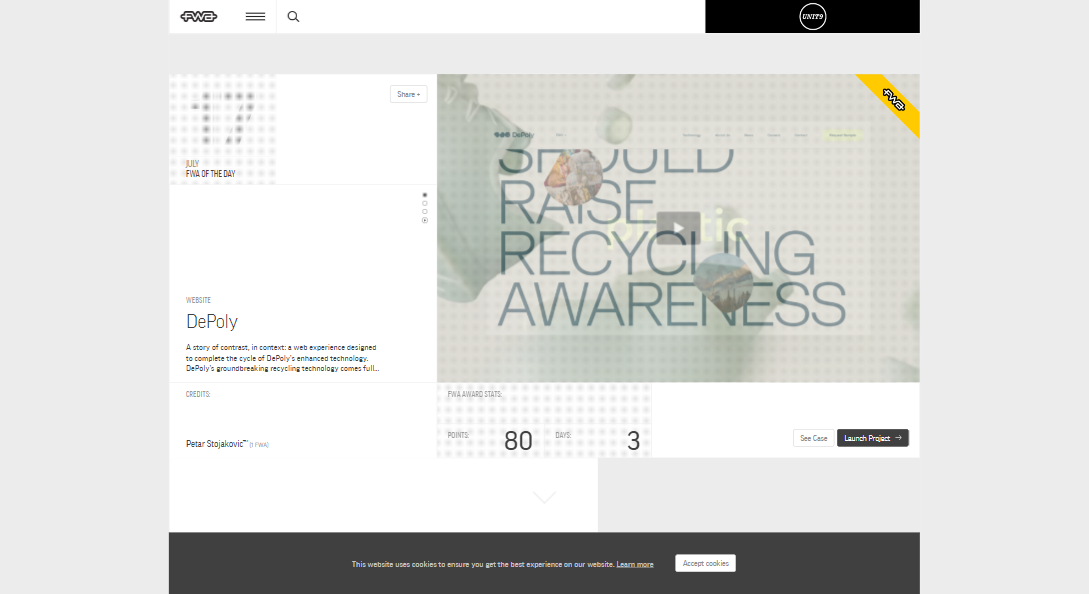Click the yellow FWA ribbon badge
The image size is (1089, 594).
pyautogui.click(x=893, y=99)
